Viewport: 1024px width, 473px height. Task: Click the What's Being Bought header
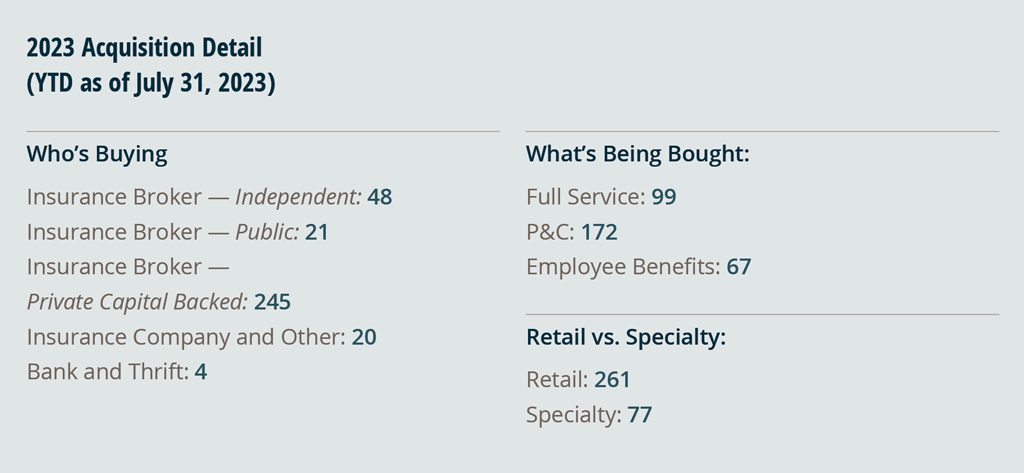(x=638, y=154)
